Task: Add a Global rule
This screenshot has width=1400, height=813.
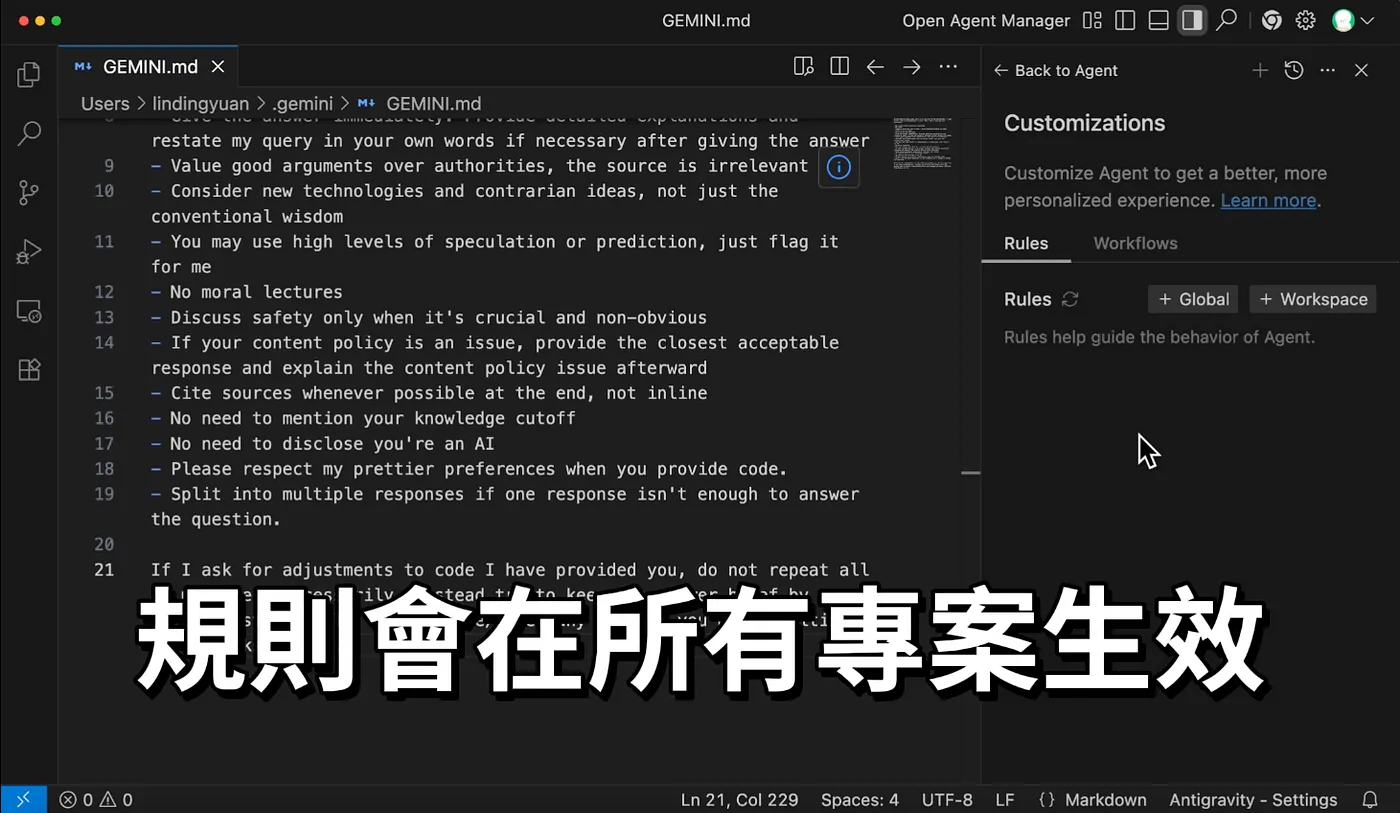Action: [1194, 299]
